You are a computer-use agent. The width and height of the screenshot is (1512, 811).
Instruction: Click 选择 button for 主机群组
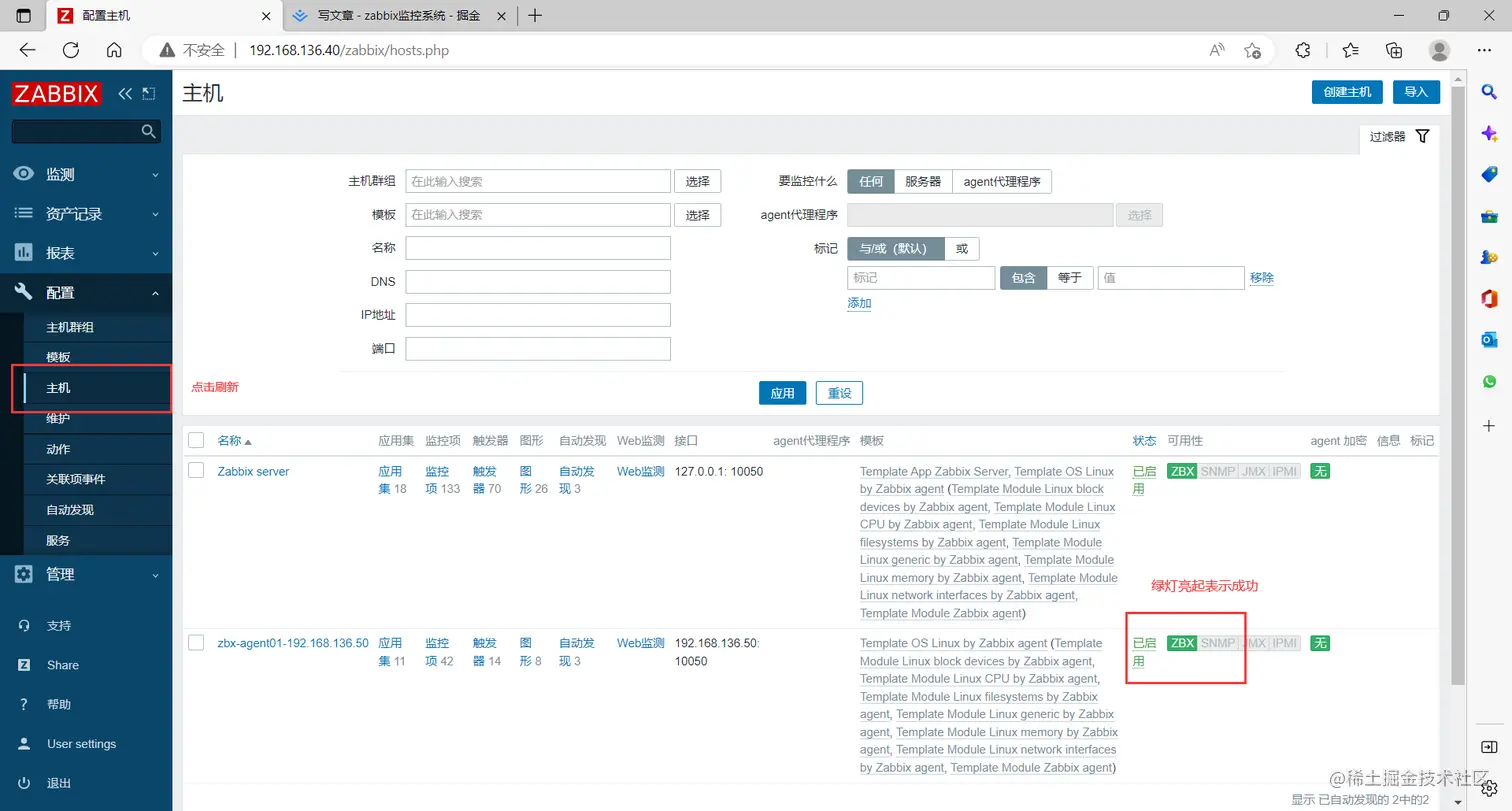(697, 181)
